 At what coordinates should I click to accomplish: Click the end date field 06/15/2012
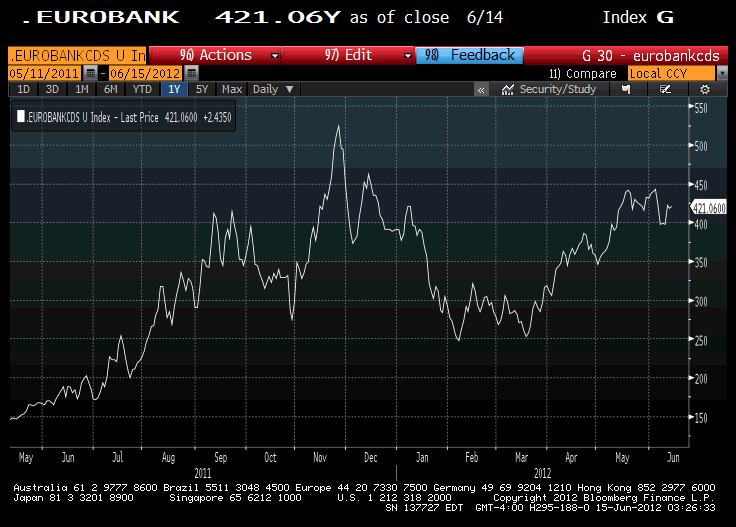[x=145, y=73]
